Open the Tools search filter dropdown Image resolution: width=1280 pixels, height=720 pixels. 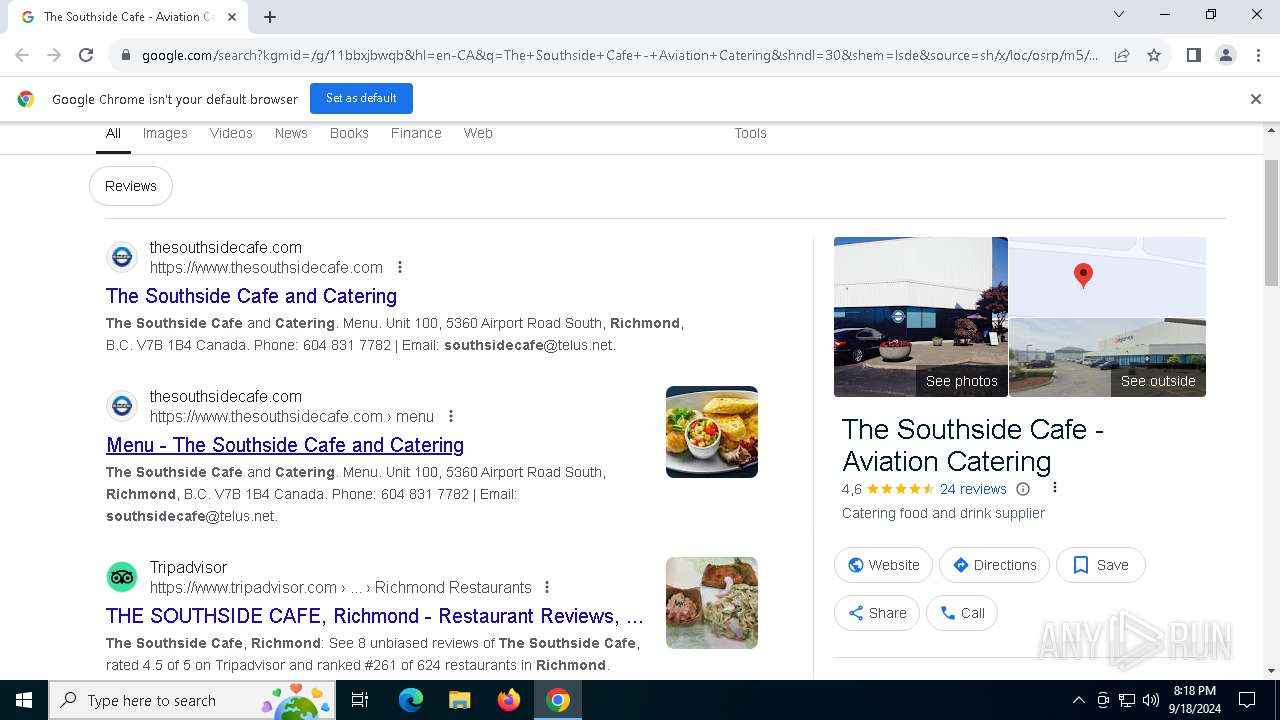tap(750, 133)
